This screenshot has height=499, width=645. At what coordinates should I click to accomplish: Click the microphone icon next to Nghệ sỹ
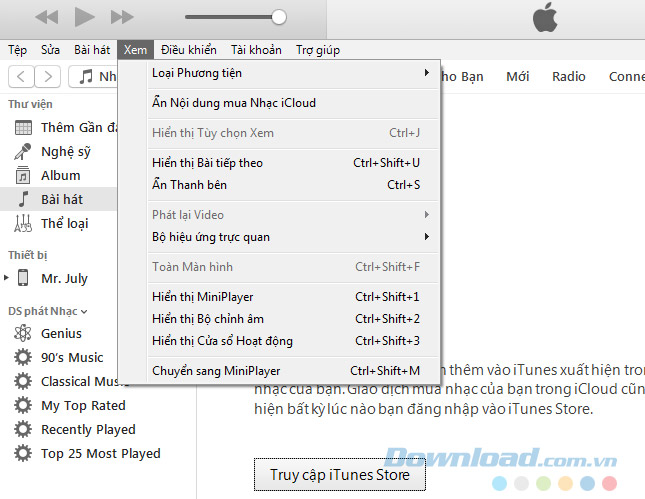click(x=23, y=151)
